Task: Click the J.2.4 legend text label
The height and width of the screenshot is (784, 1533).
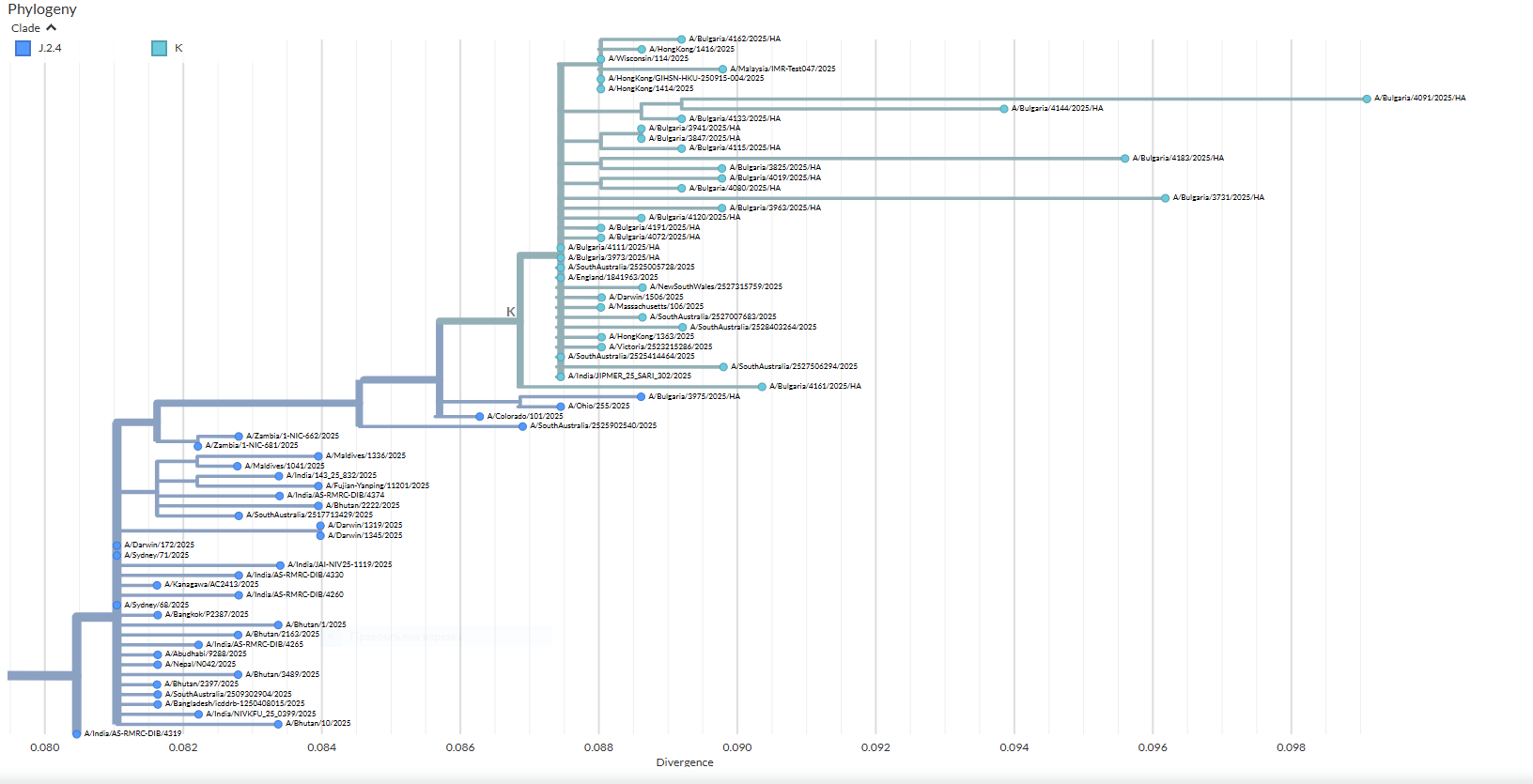Action: coord(50,48)
